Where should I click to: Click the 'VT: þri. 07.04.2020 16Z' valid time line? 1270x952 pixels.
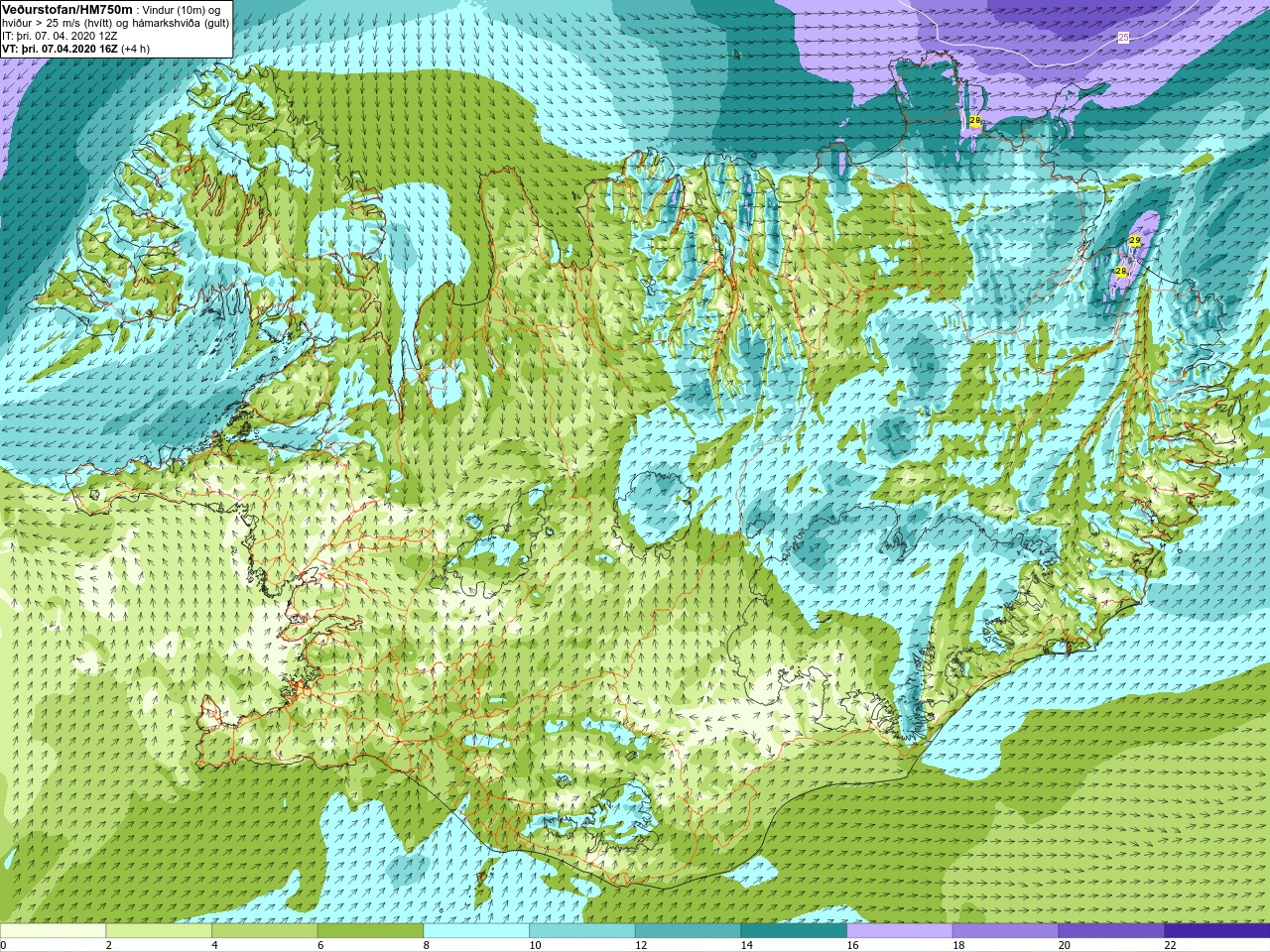tap(76, 49)
